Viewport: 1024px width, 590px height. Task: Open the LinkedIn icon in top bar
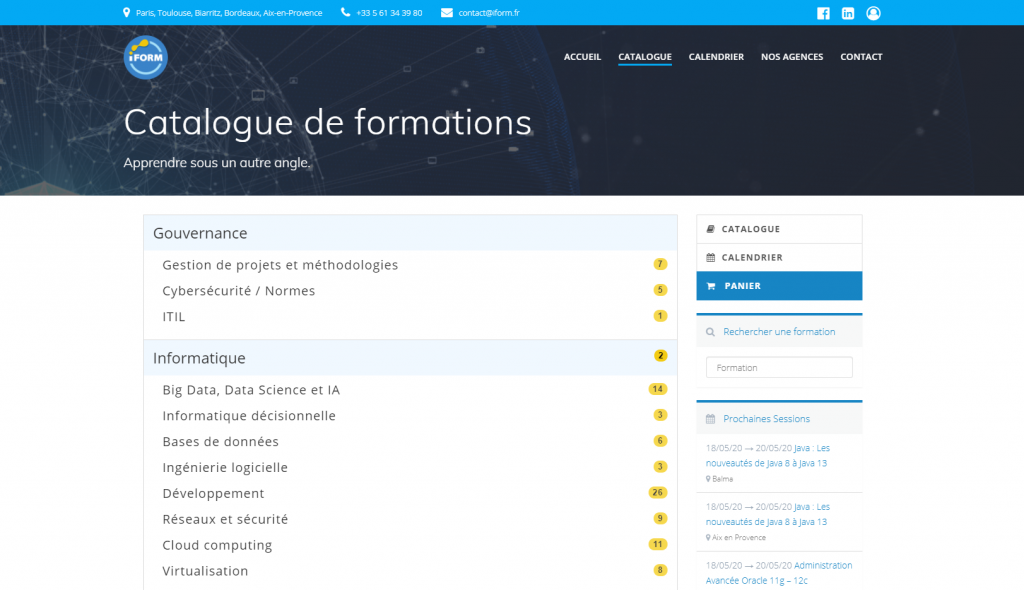pyautogui.click(x=848, y=13)
